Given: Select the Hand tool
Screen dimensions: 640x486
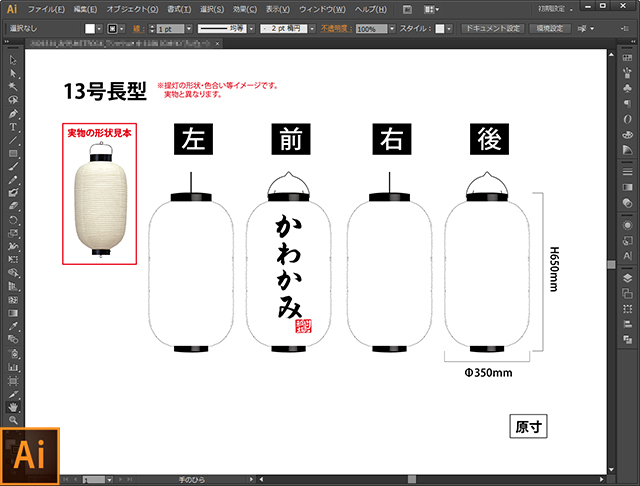Looking at the screenshot, I should pos(13,407).
